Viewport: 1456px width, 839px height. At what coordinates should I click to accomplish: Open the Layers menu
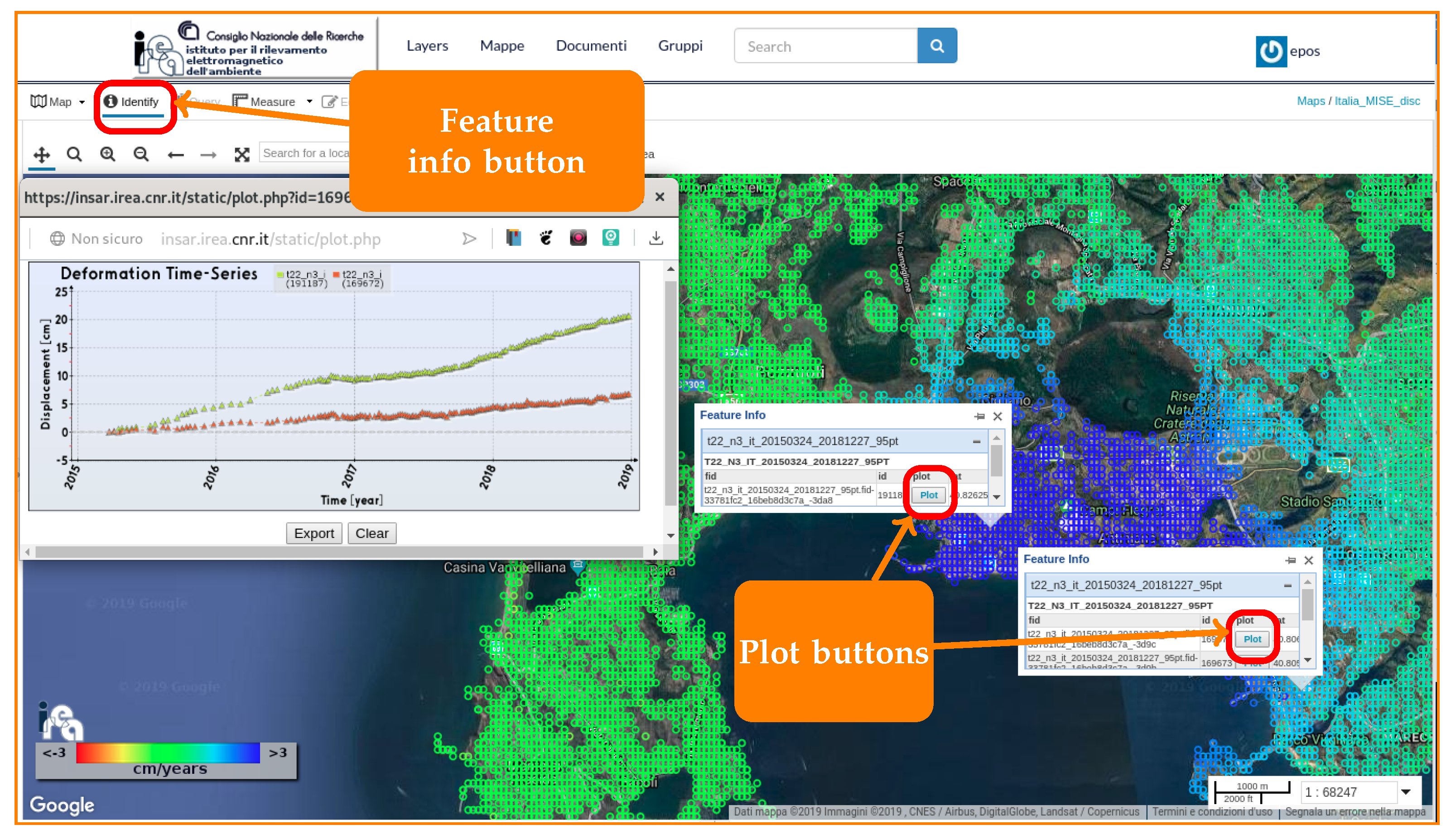pyautogui.click(x=427, y=46)
